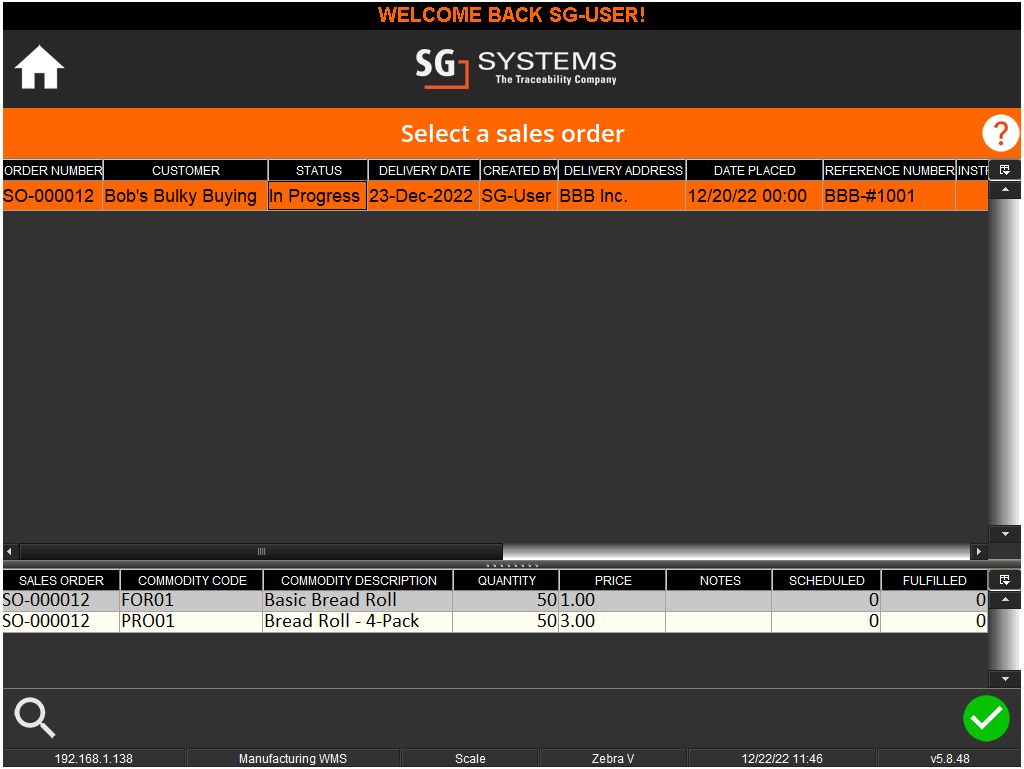Click the SG Systems logo

[x=516, y=68]
